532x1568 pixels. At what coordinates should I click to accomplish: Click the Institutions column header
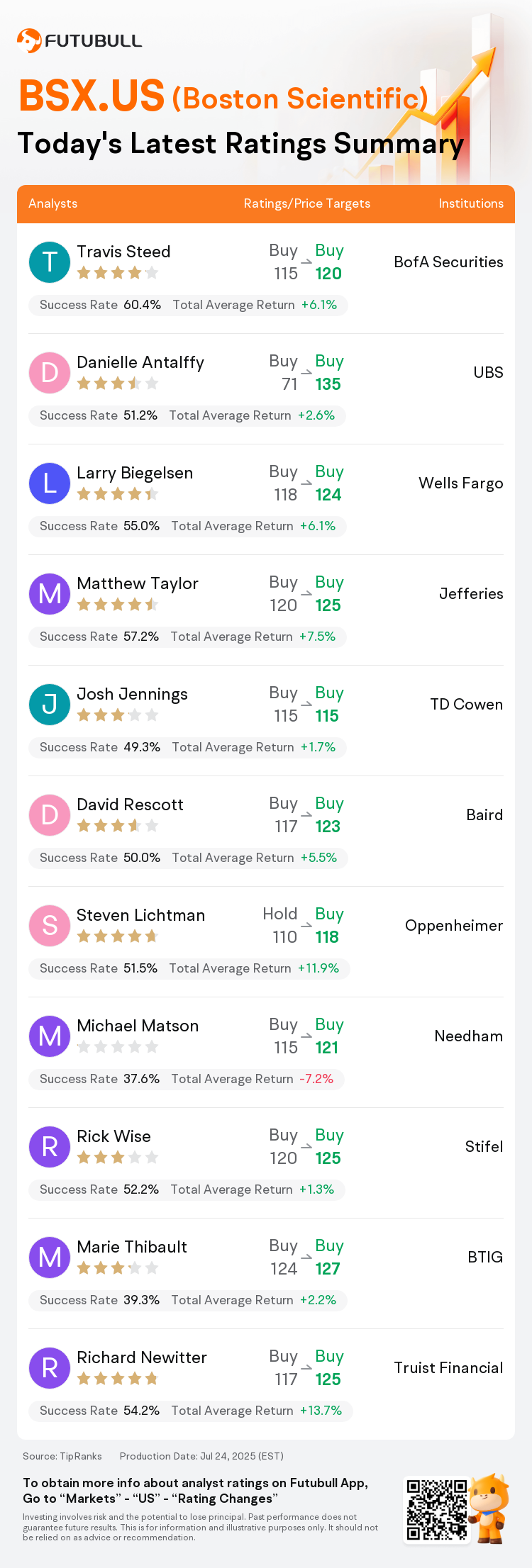coord(471,203)
